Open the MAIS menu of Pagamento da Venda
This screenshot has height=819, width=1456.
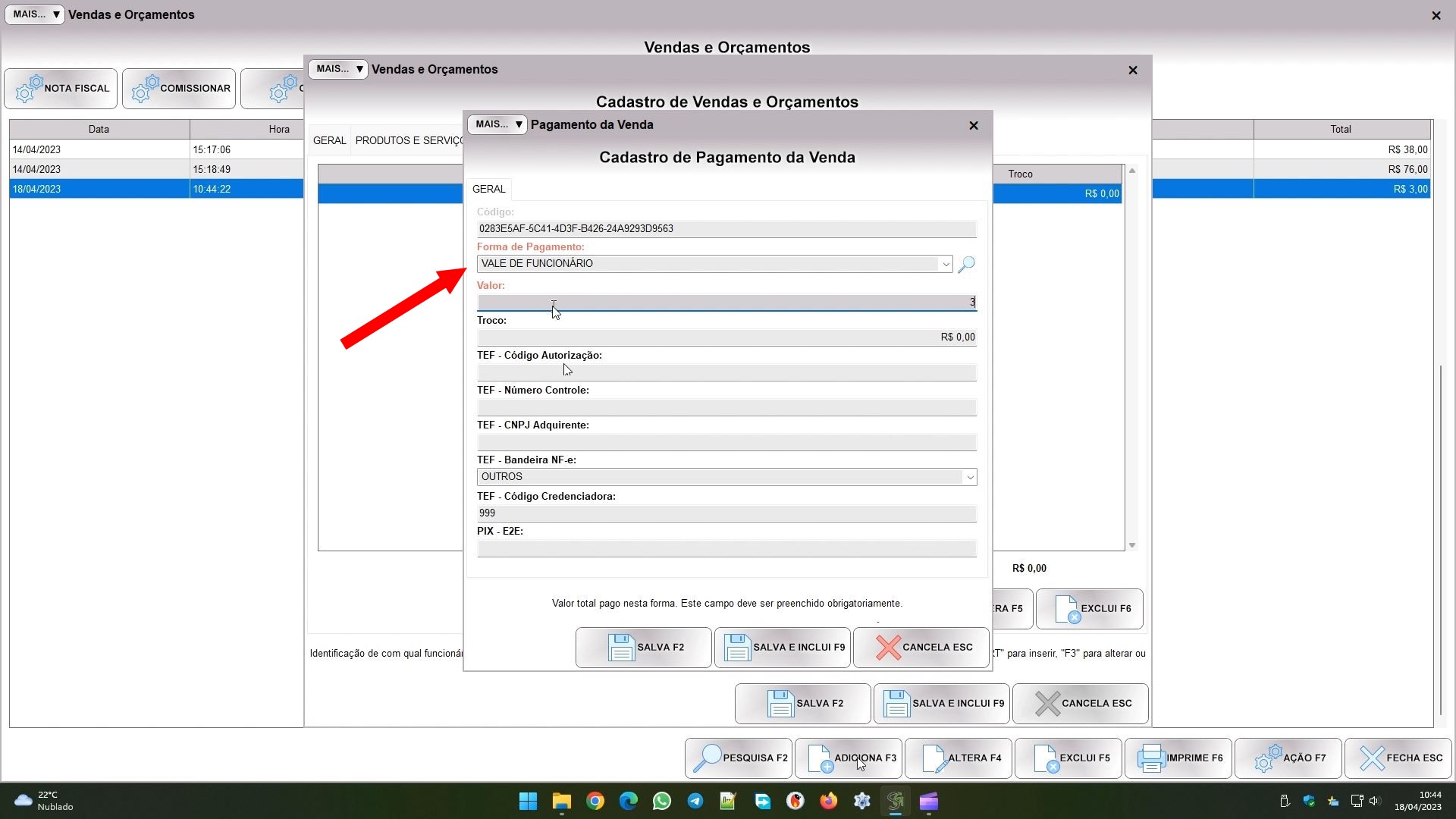pyautogui.click(x=497, y=124)
